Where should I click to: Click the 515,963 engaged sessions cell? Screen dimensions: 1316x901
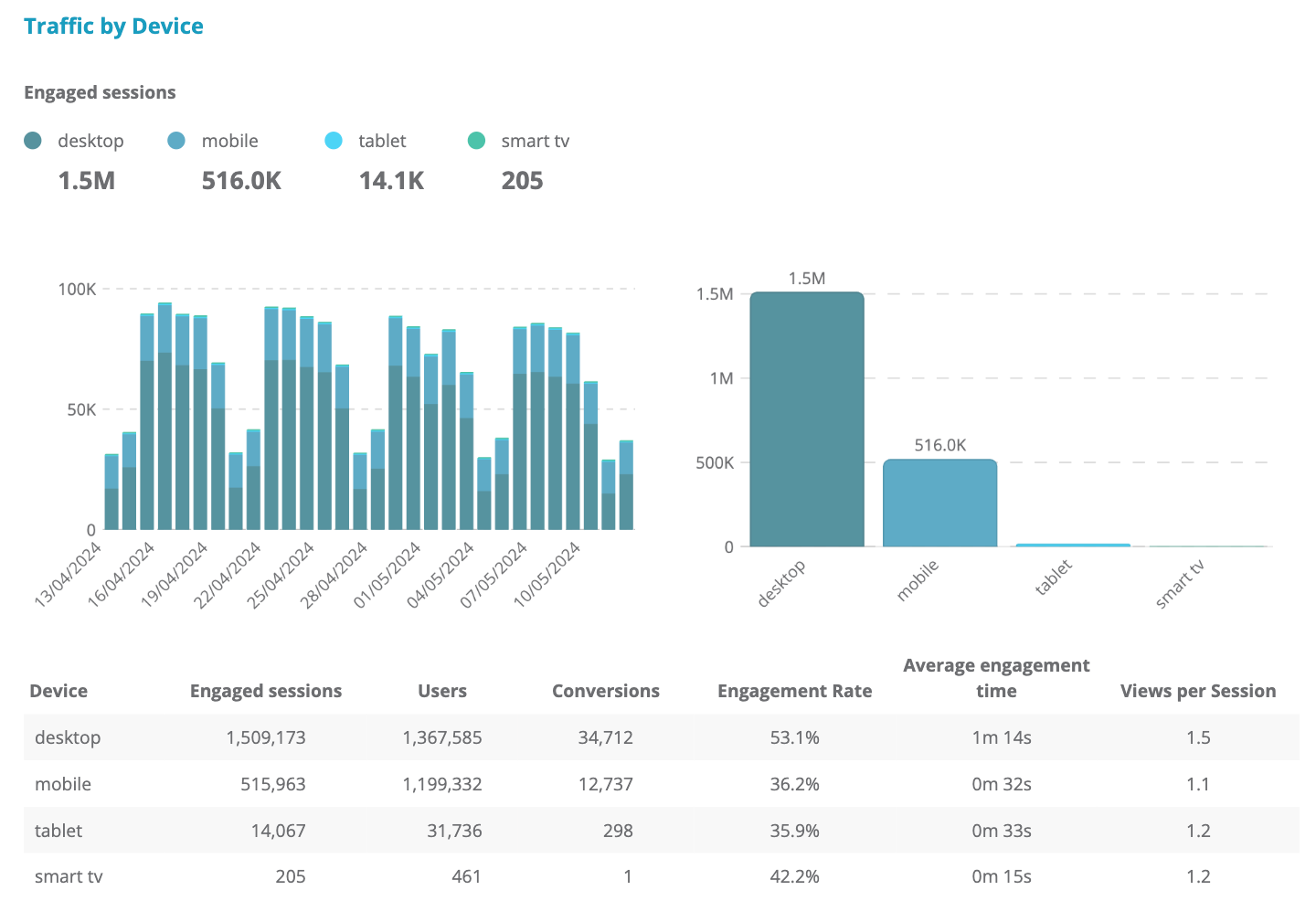pos(273,784)
